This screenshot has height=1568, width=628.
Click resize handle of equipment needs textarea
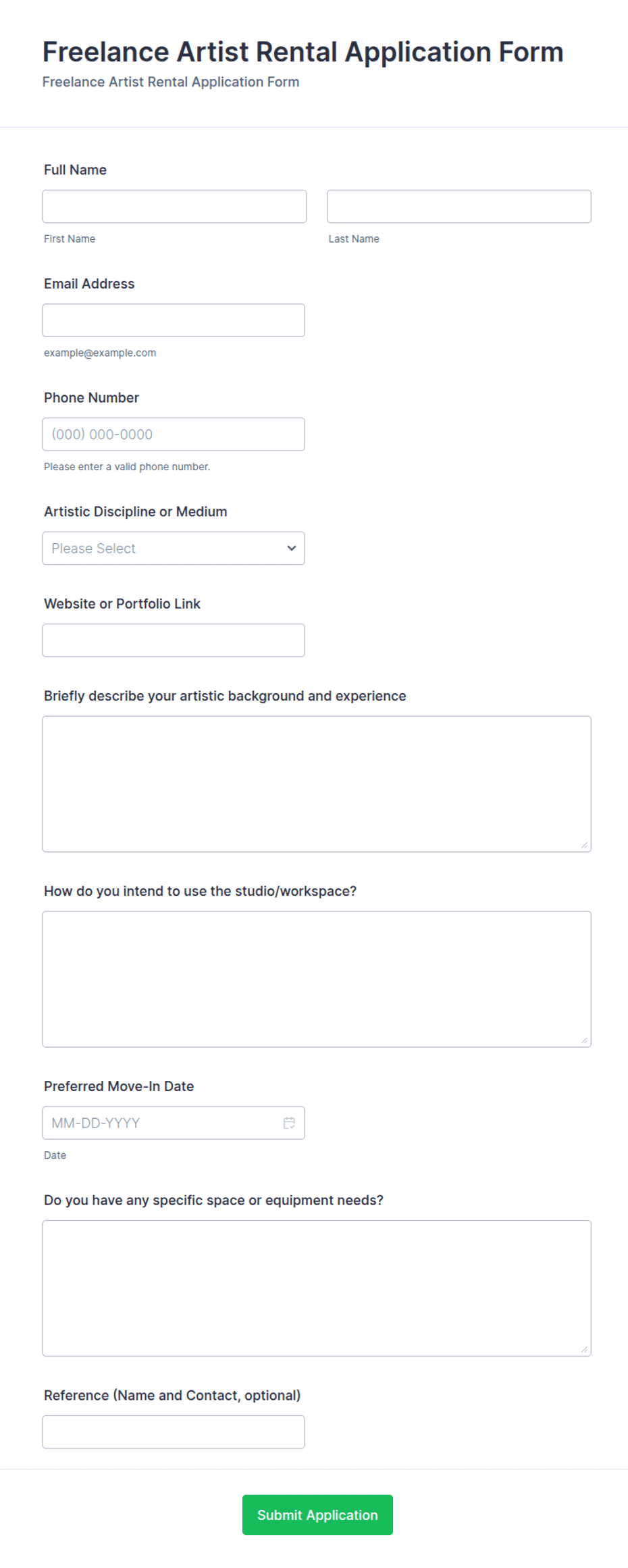584,1349
